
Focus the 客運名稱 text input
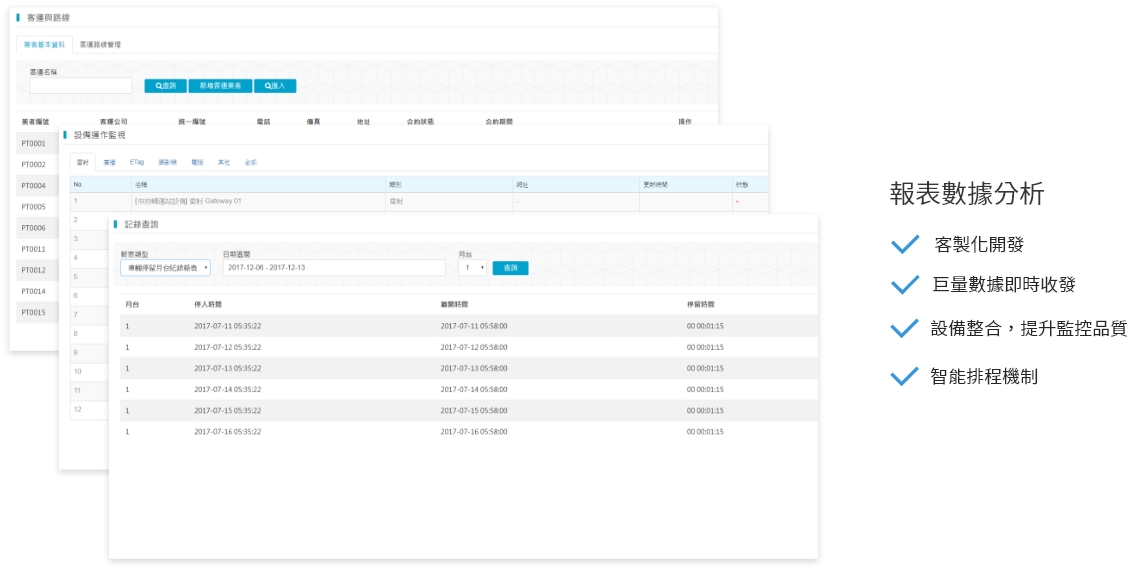coord(81,86)
